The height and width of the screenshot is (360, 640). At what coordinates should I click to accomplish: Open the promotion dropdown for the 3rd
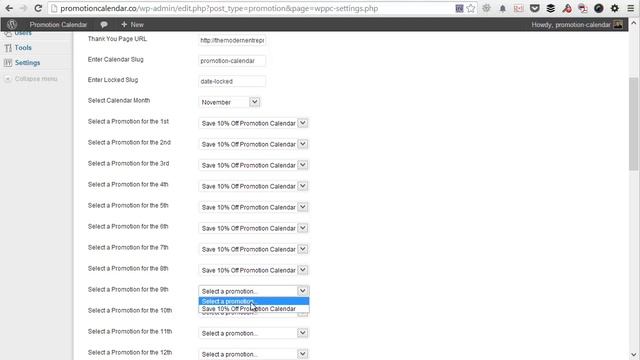pos(253,165)
